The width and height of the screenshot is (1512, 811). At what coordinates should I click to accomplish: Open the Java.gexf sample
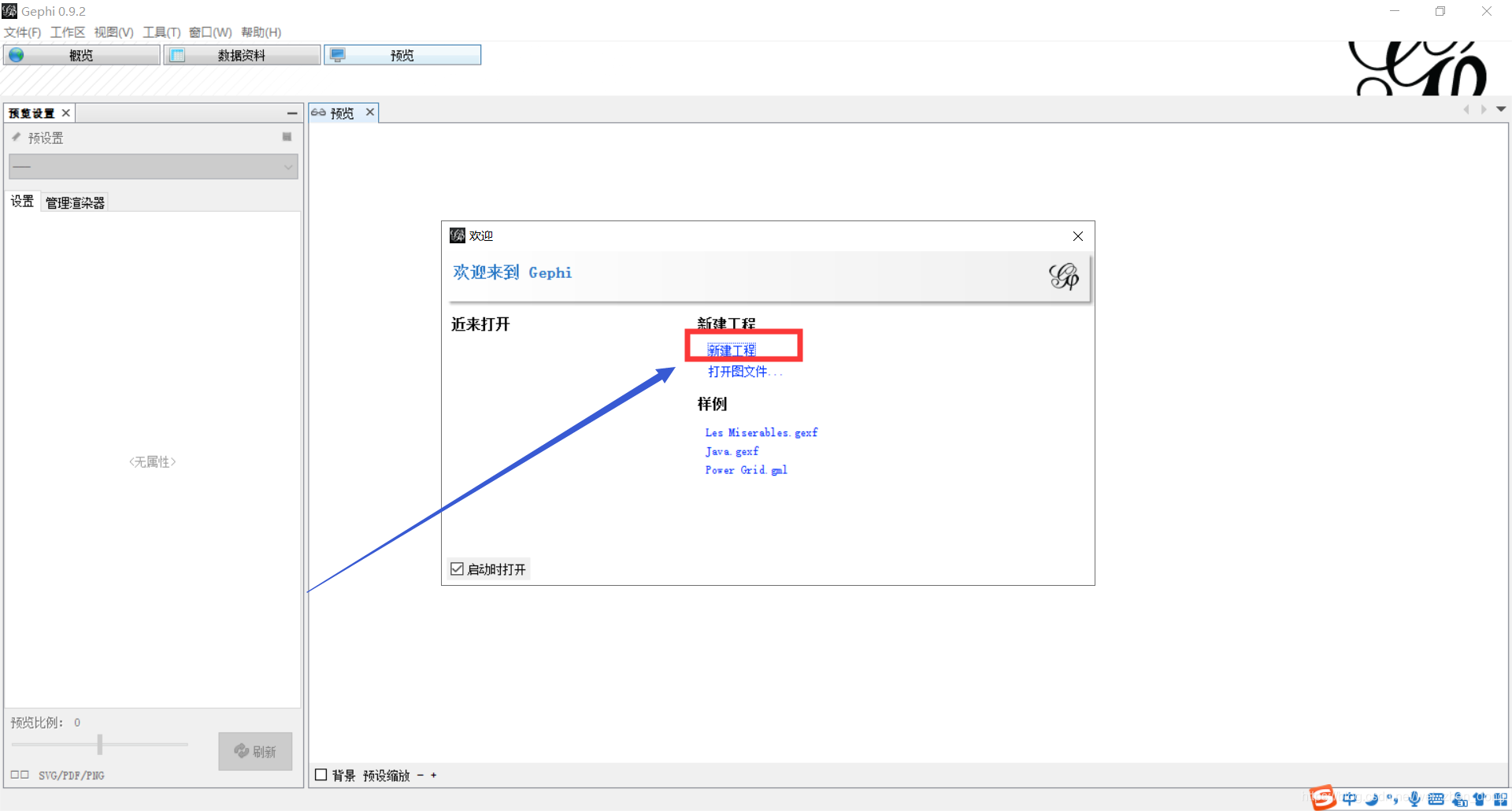tap(732, 451)
